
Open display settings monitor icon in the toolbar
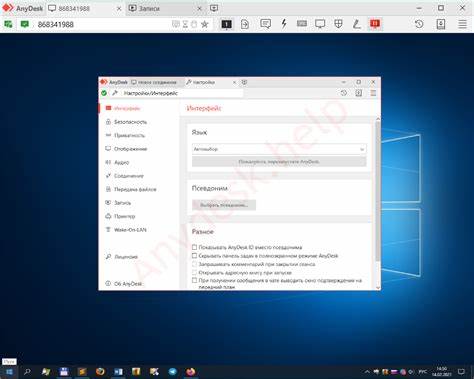(x=320, y=24)
